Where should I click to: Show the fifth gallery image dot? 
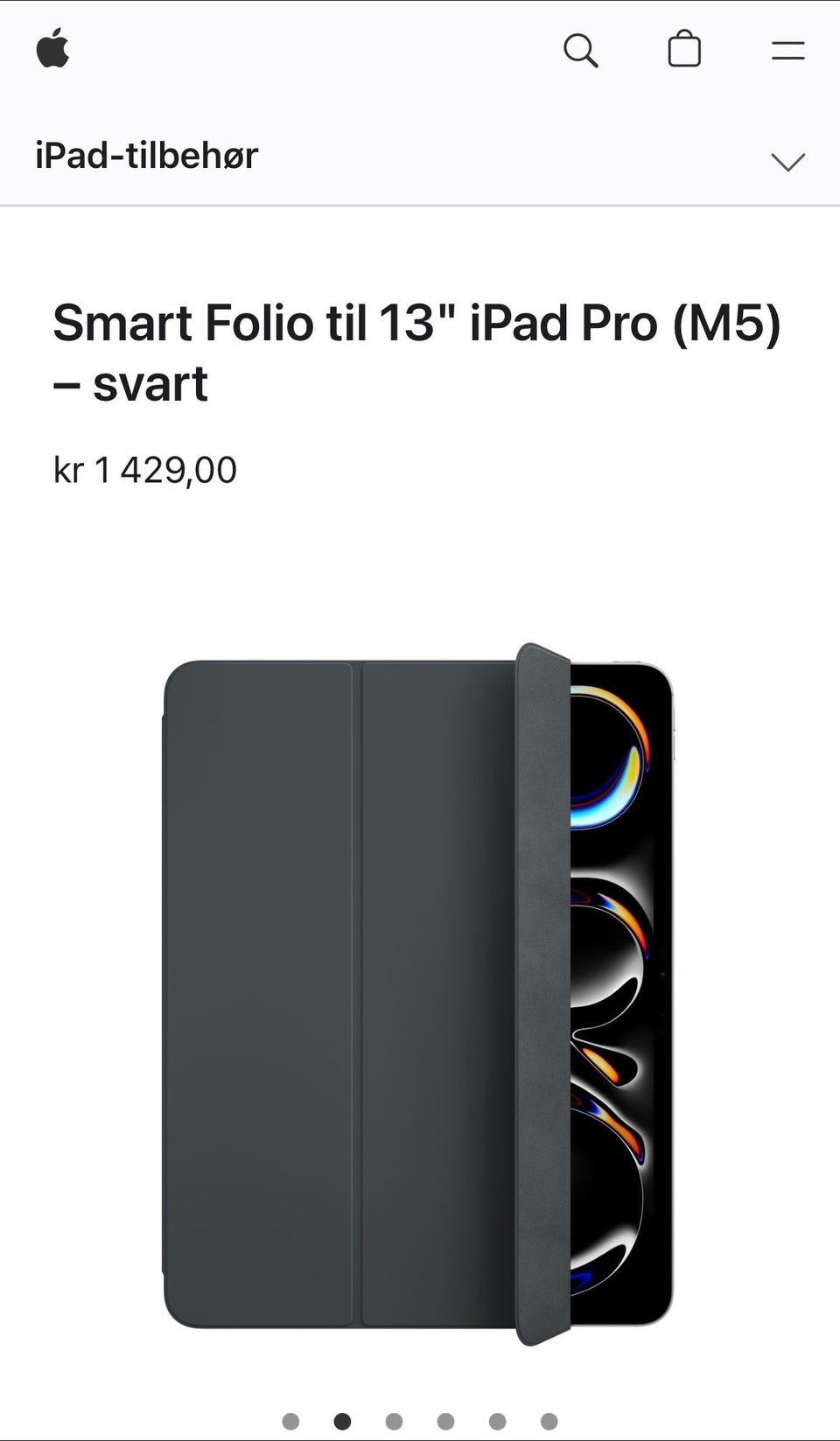[497, 1421]
